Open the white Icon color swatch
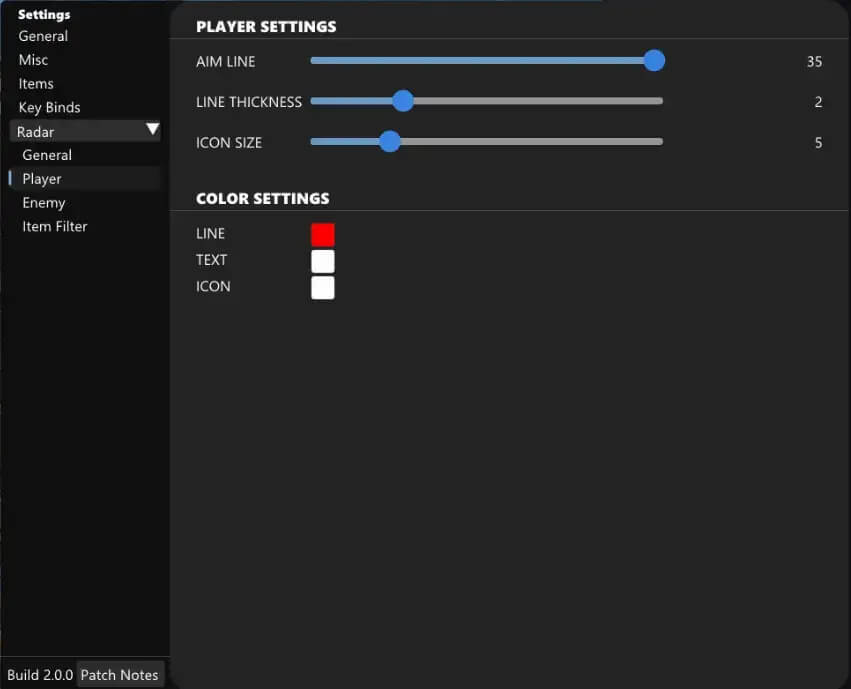The height and width of the screenshot is (689, 851). point(322,288)
